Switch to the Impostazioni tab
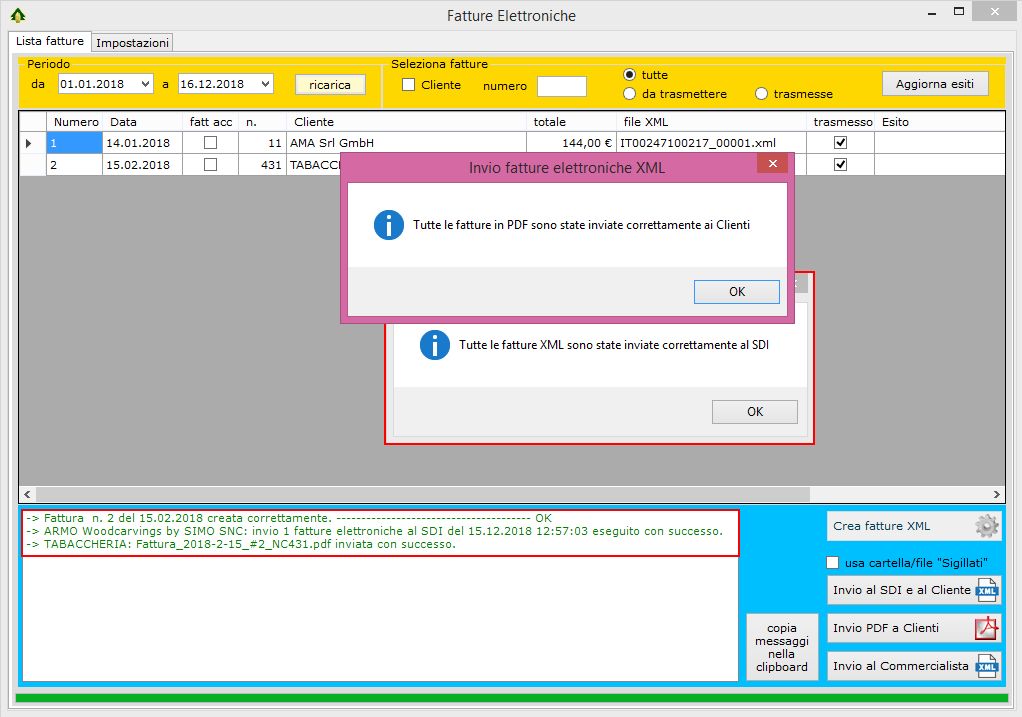The height and width of the screenshot is (717, 1022). coord(132,43)
